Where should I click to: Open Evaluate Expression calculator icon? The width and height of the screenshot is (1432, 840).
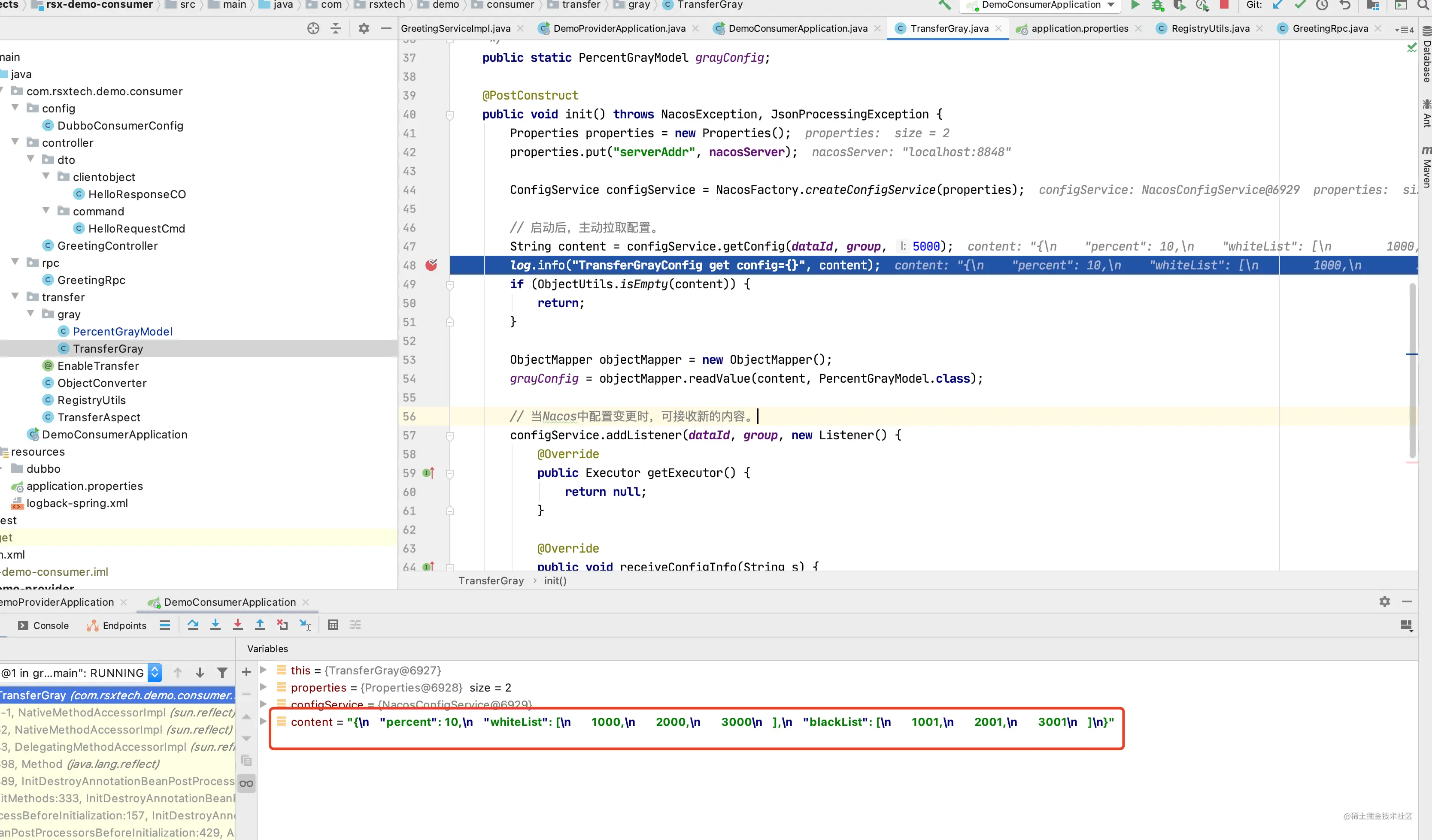pos(333,625)
